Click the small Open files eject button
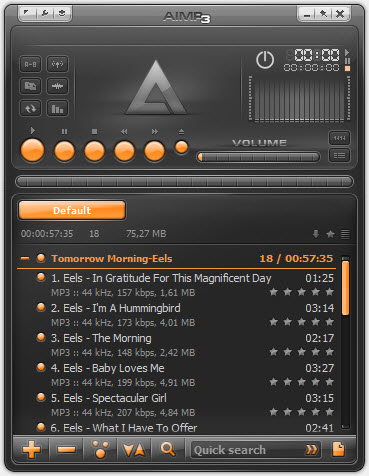369x476 pixels. (x=181, y=147)
